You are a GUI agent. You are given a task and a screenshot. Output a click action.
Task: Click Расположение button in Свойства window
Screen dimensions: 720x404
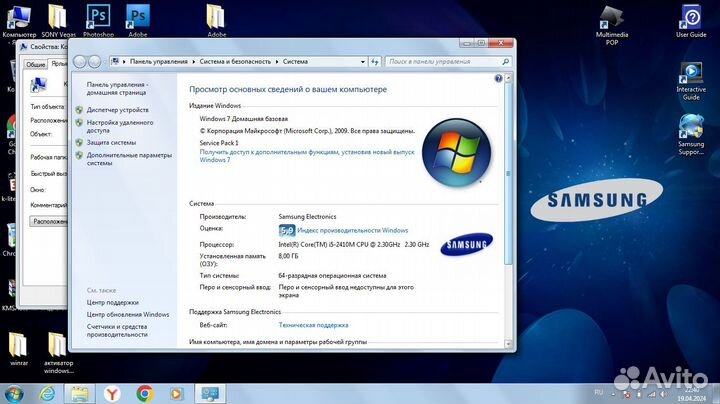click(49, 221)
